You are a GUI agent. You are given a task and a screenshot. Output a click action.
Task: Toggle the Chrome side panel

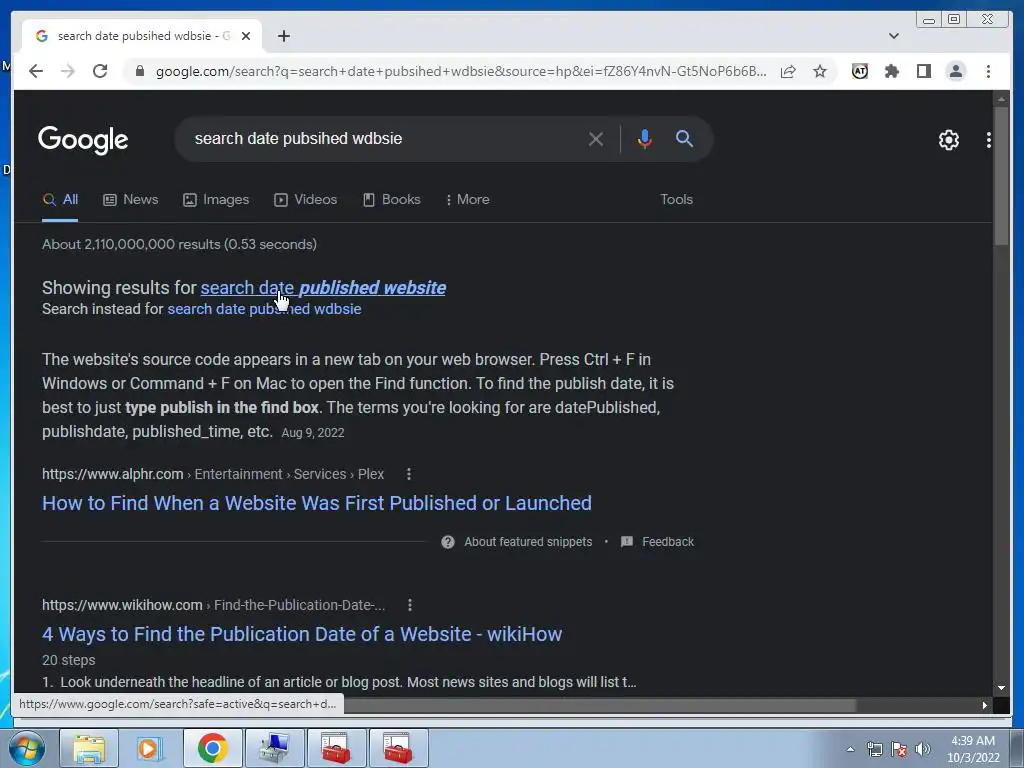[923, 71]
